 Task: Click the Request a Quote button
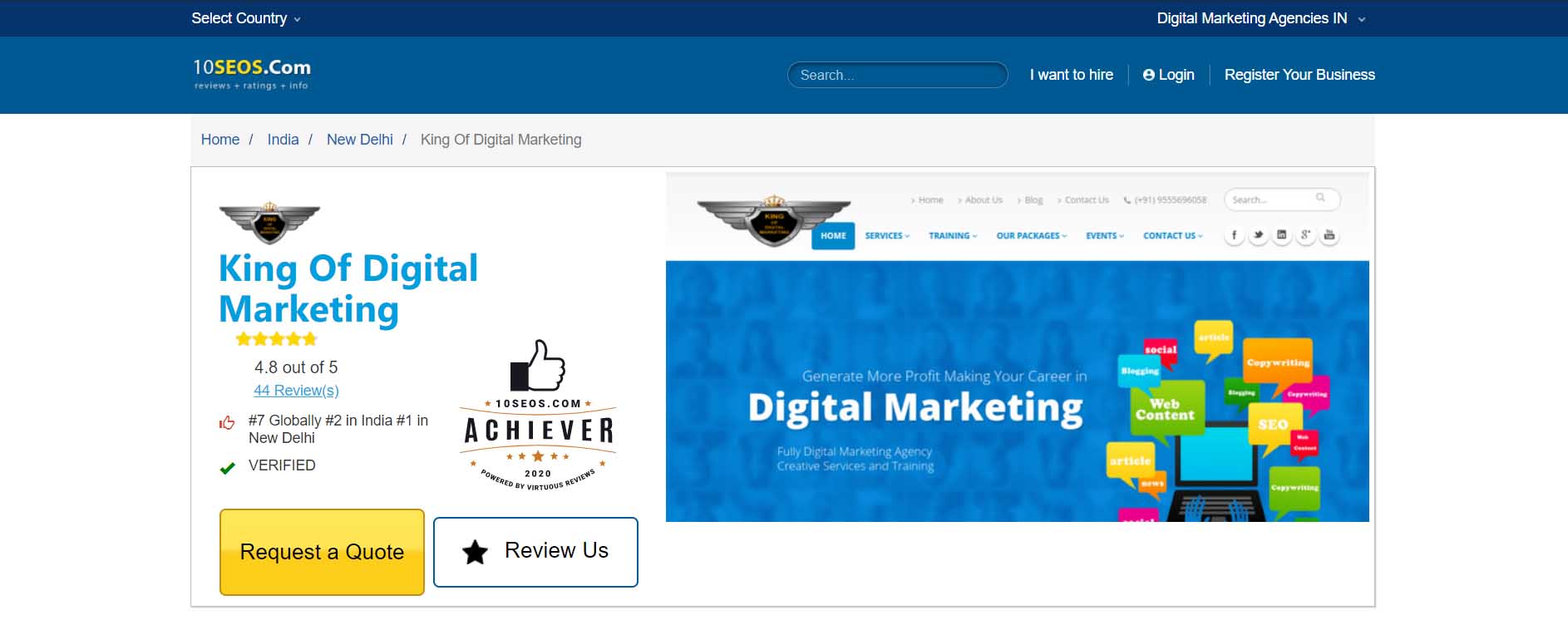[x=322, y=552]
